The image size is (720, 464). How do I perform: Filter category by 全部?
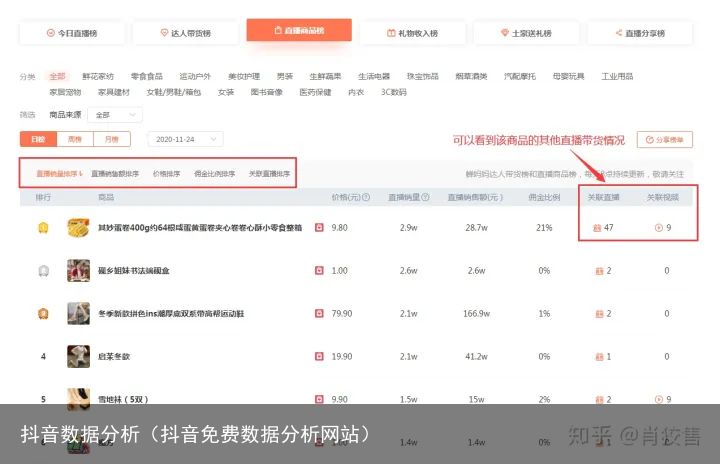click(x=57, y=76)
